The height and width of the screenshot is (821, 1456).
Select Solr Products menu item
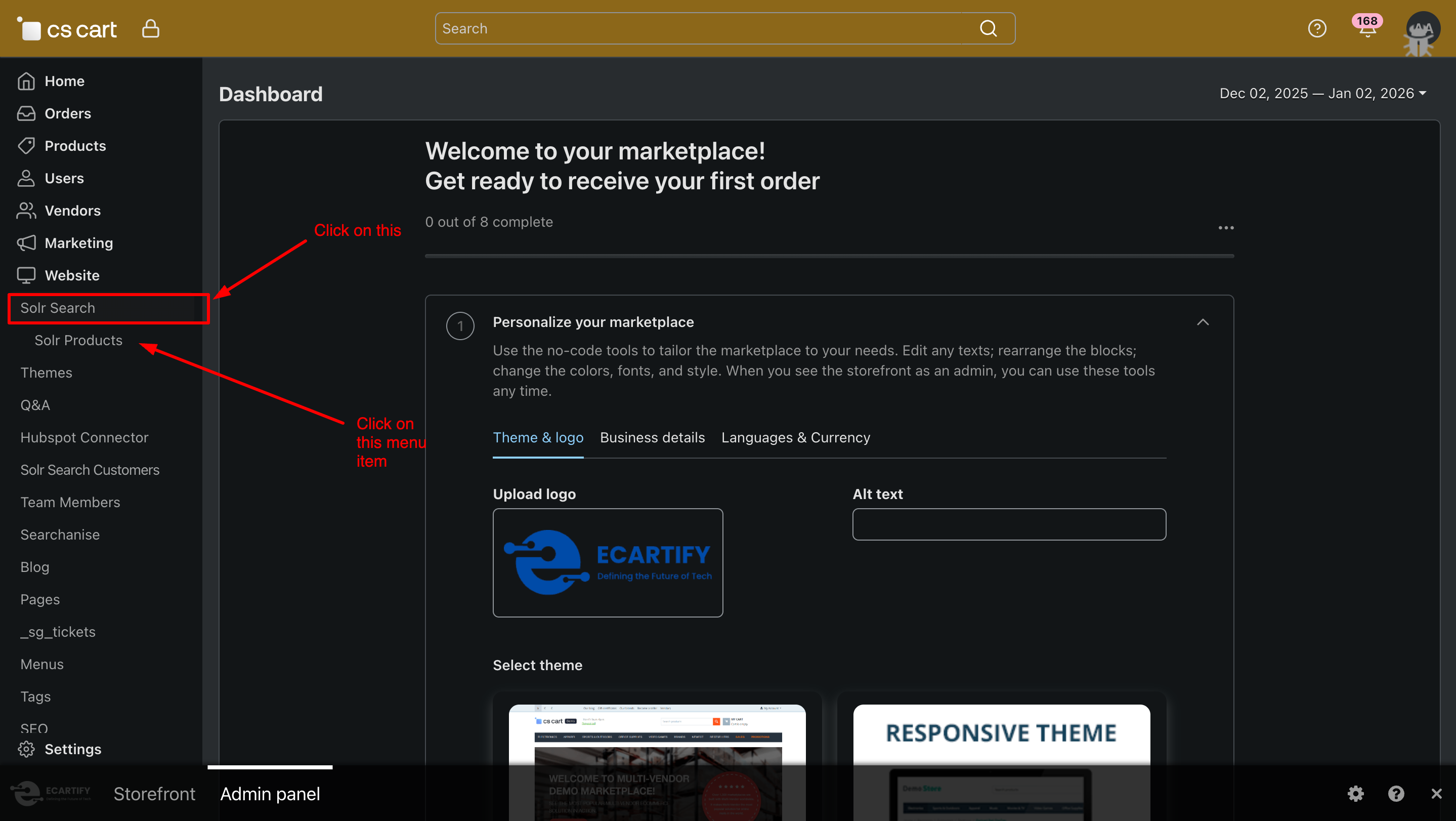[x=78, y=340]
